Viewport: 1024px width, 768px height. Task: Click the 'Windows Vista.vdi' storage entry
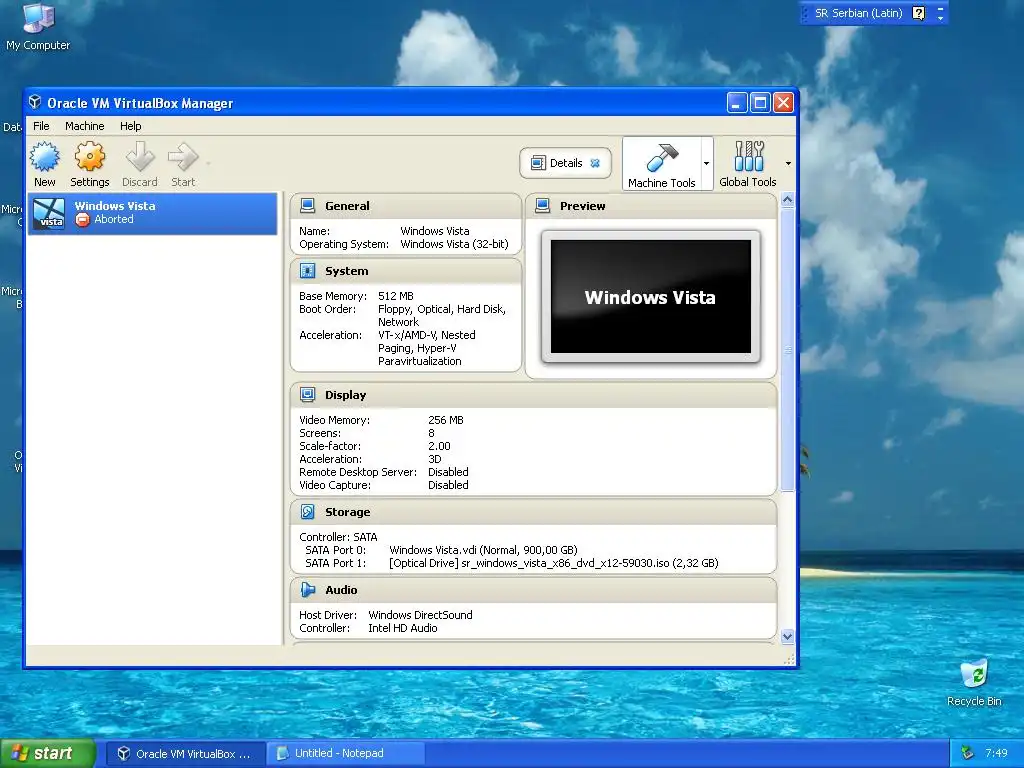tap(483, 550)
